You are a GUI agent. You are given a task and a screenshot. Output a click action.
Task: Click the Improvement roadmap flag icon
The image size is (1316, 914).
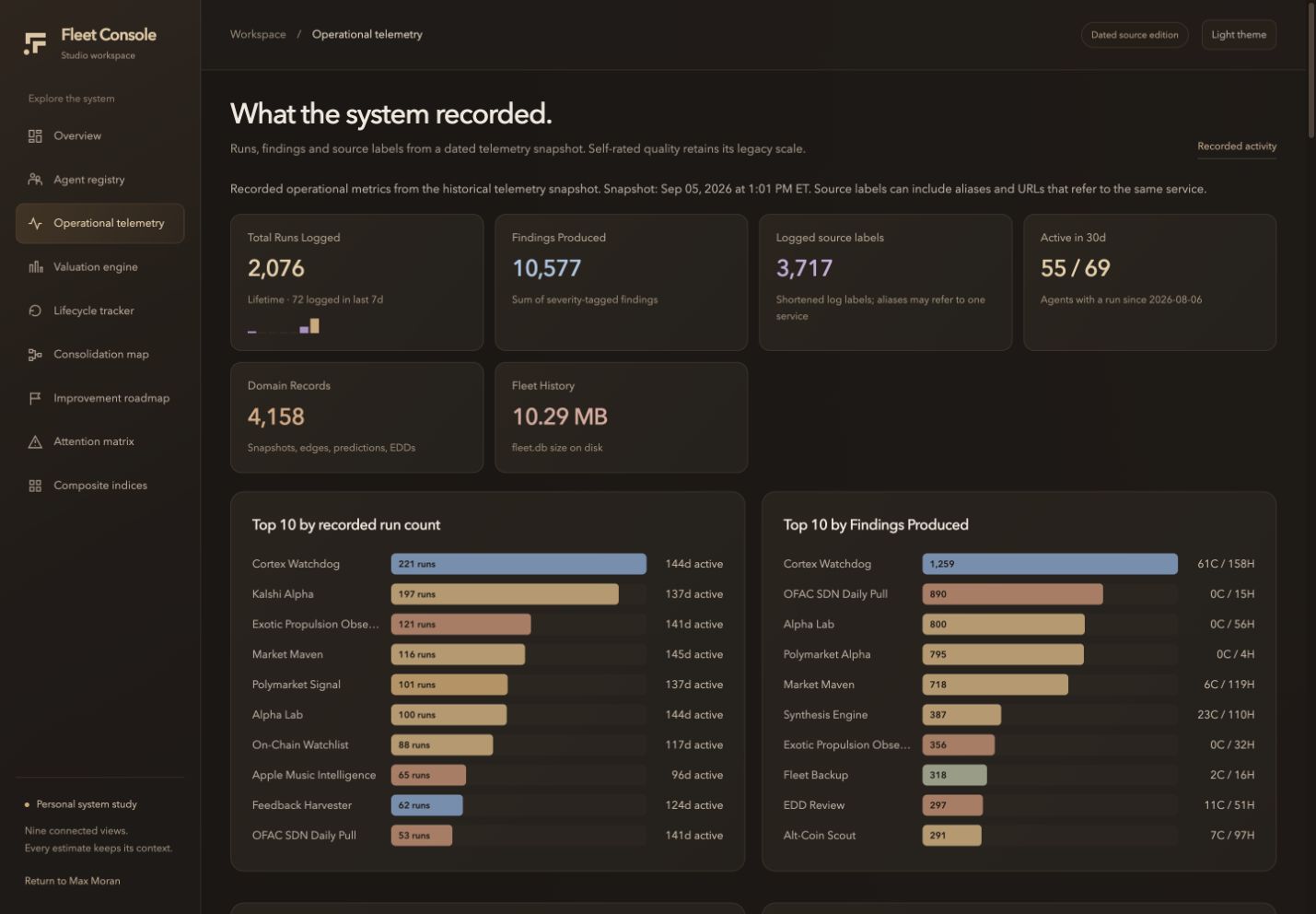(35, 398)
